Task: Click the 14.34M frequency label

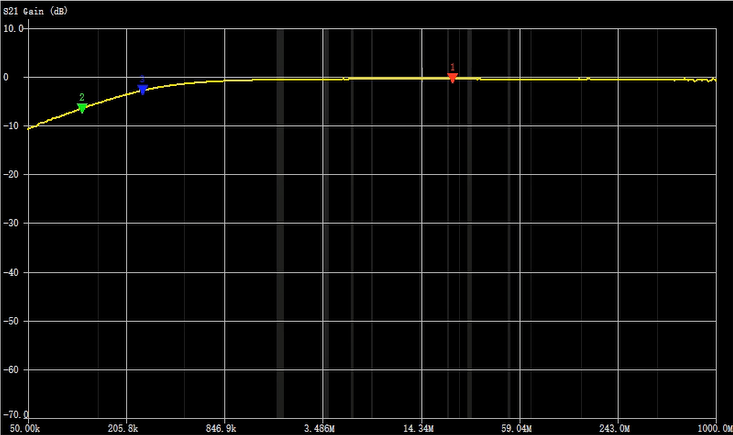Action: 418,428
